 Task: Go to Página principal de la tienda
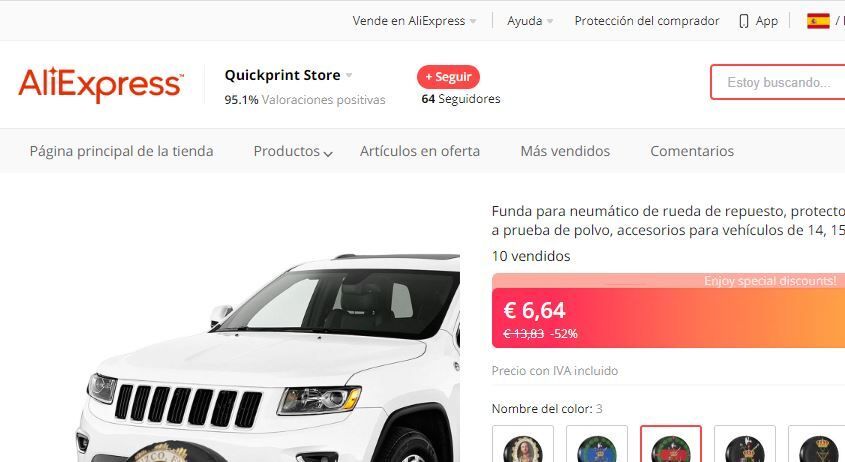[x=121, y=151]
